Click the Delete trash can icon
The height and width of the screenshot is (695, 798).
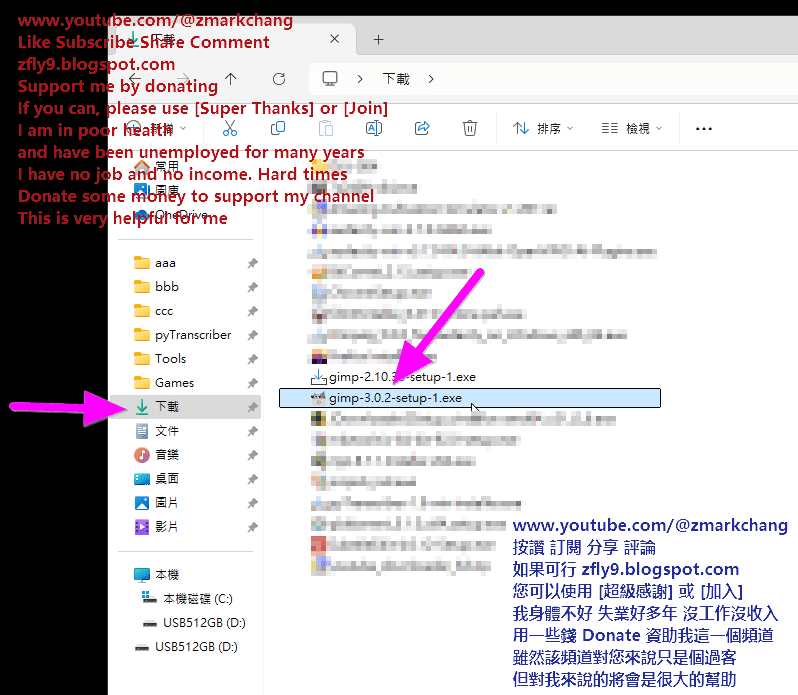[x=470, y=128]
